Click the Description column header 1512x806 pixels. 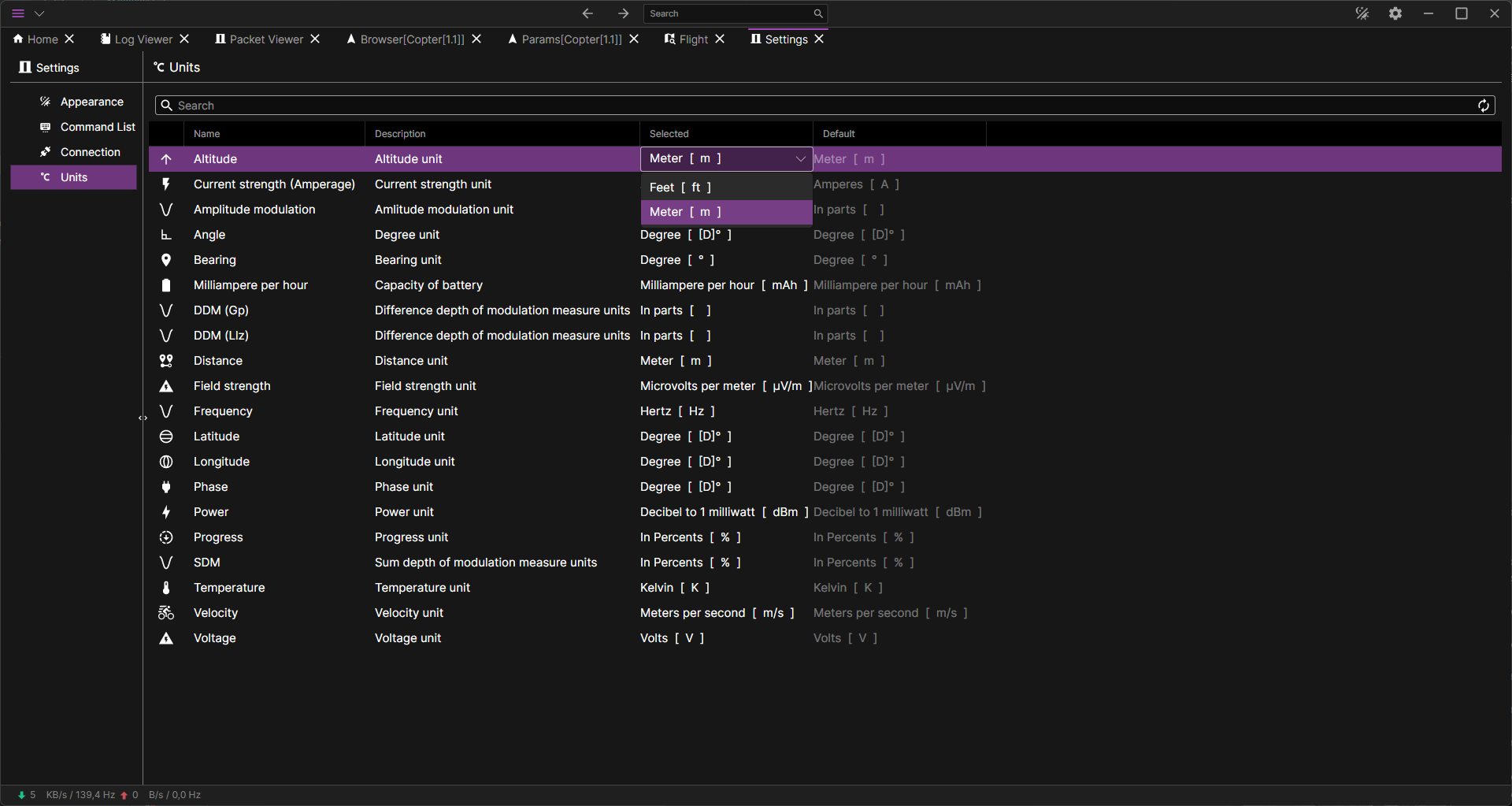click(x=400, y=134)
